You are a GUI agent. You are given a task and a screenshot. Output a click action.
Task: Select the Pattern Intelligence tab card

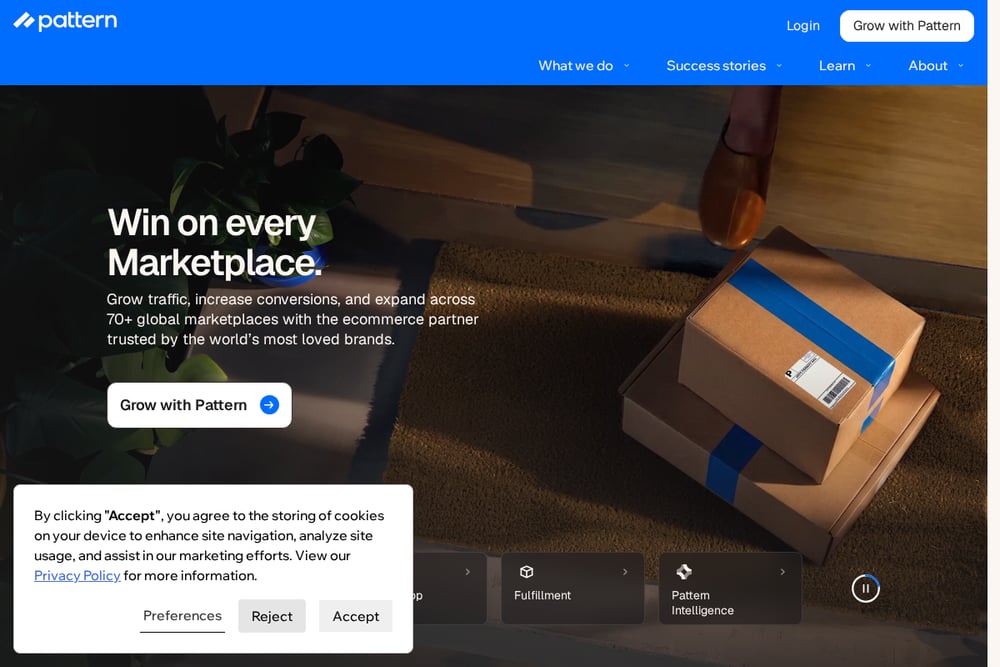[x=730, y=588]
